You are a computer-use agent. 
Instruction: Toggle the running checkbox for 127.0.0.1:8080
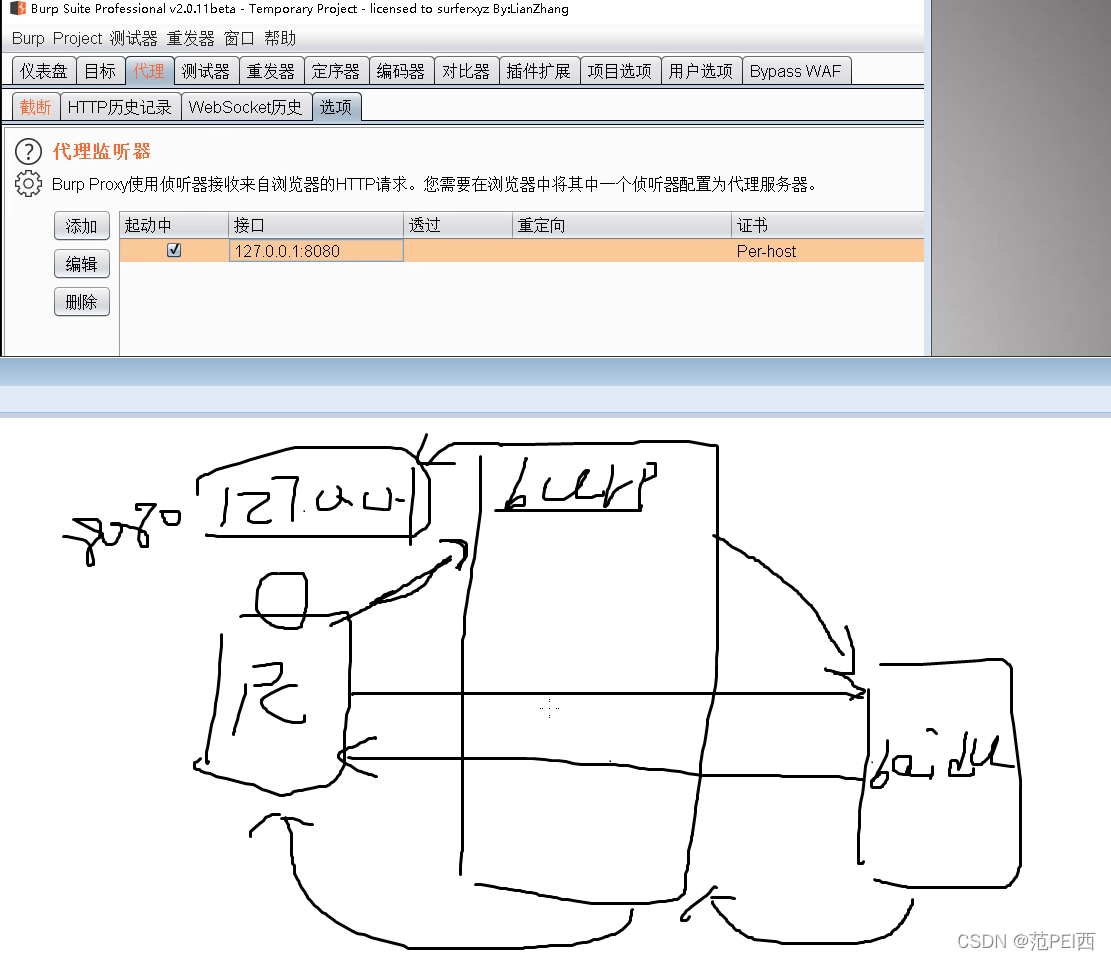point(174,250)
